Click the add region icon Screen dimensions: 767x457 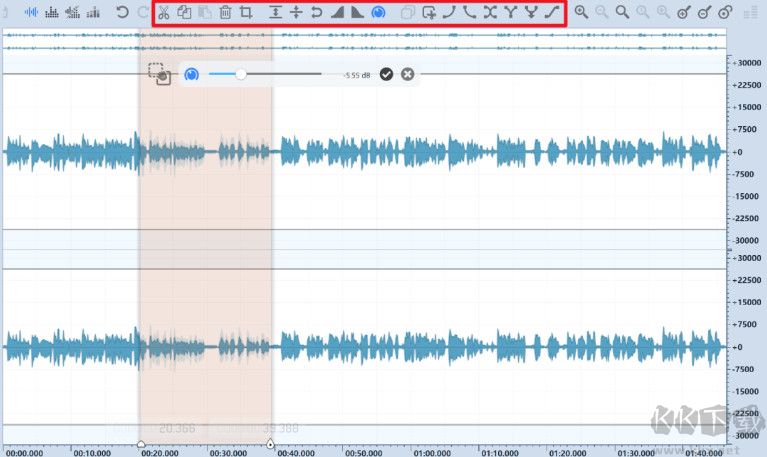pyautogui.click(x=429, y=12)
